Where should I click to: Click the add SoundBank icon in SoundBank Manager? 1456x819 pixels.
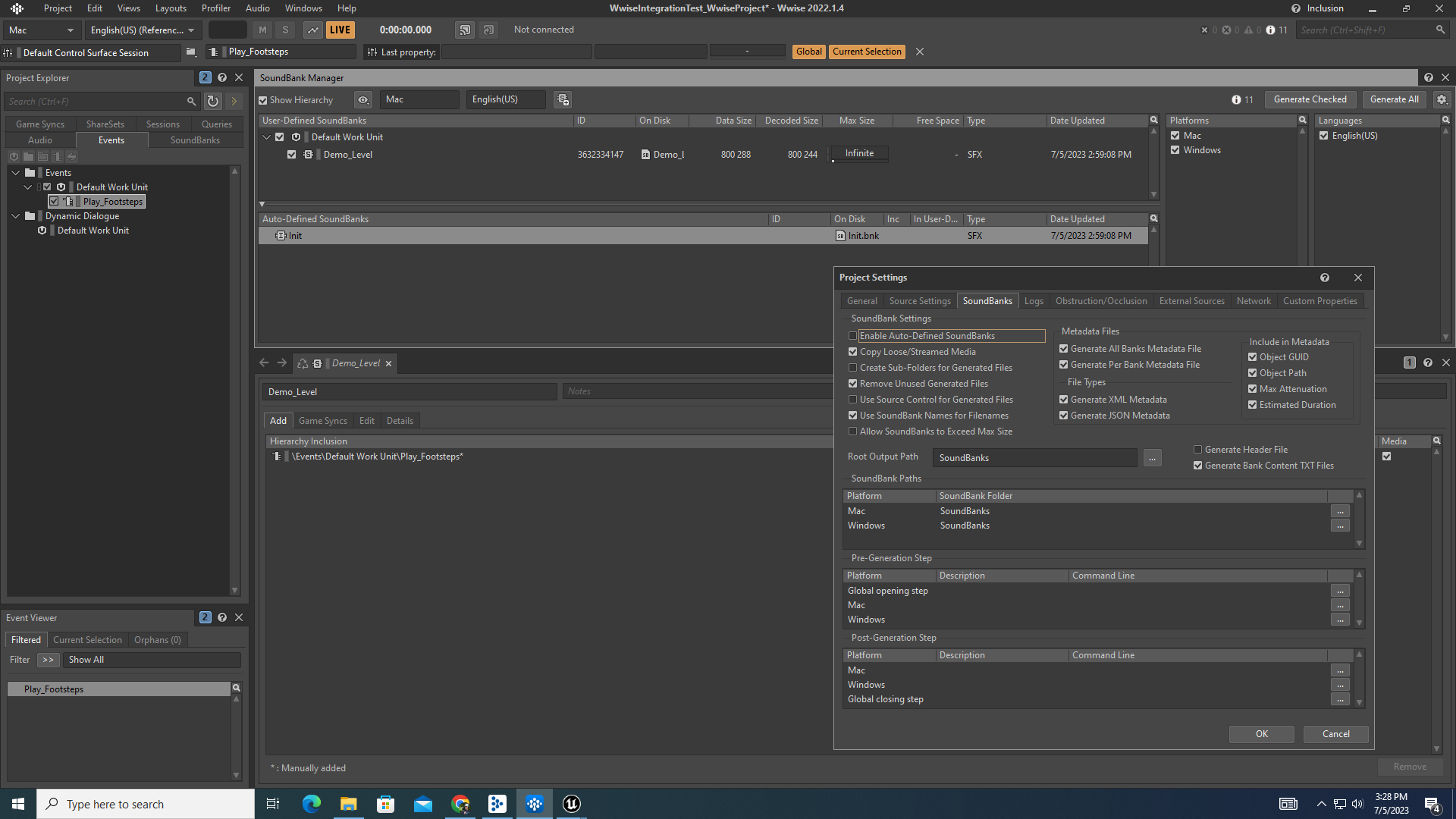pos(563,99)
